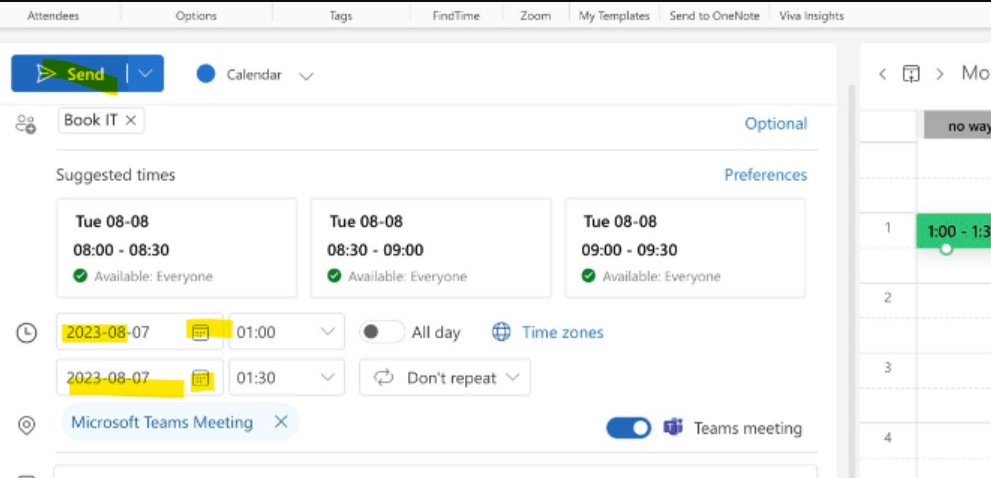Remove the Microsoft Teams Meeting location
This screenshot has width=991, height=478.
(281, 422)
